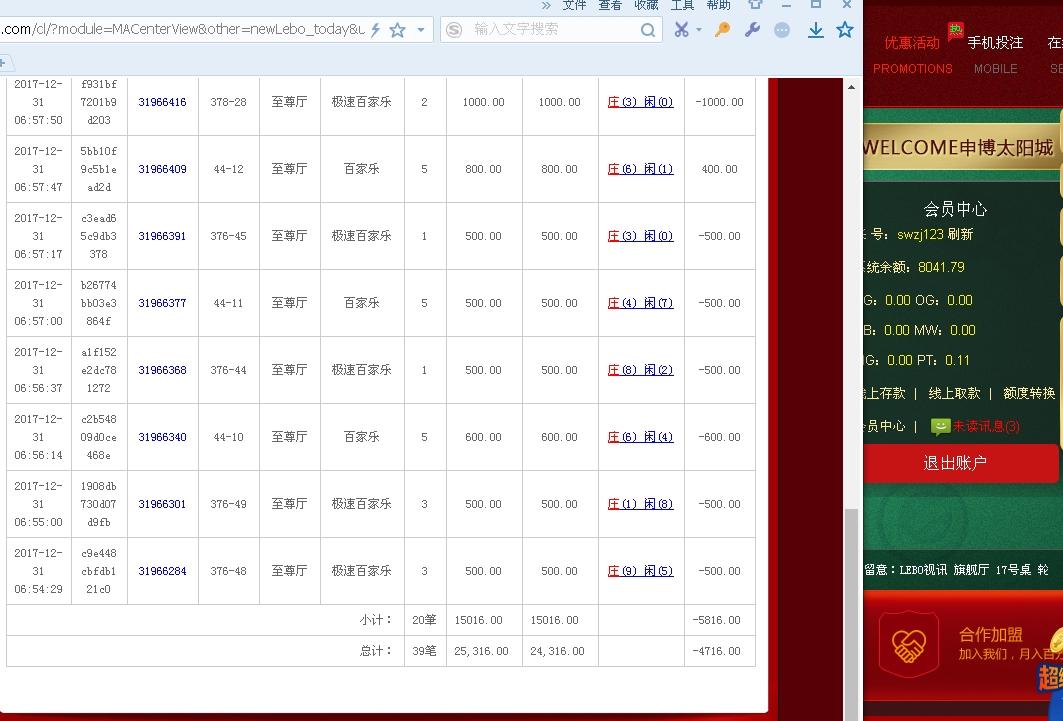Click the search magnifier in text search box
This screenshot has width=1063, height=721.
648,30
